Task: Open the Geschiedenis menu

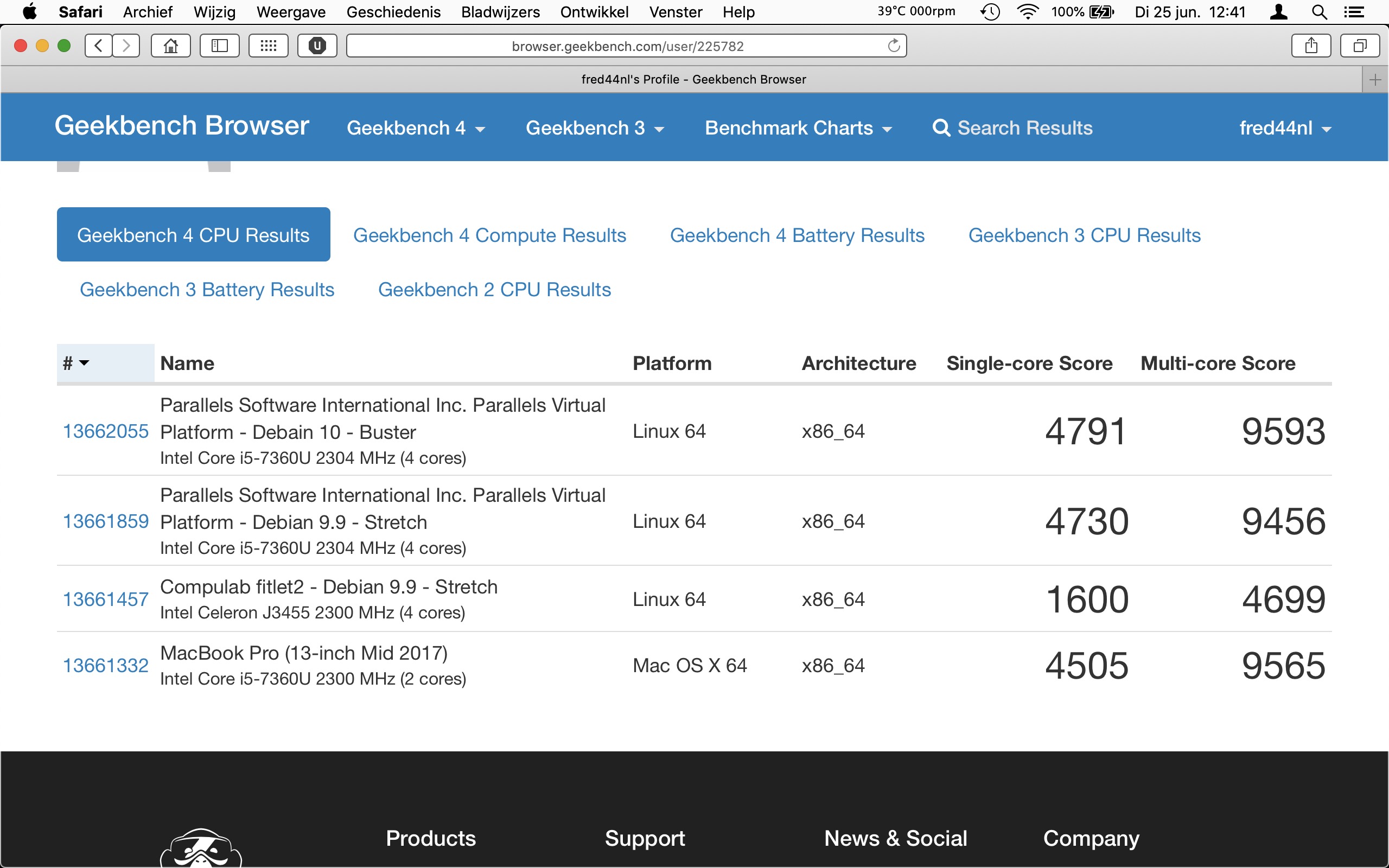Action: pos(393,11)
